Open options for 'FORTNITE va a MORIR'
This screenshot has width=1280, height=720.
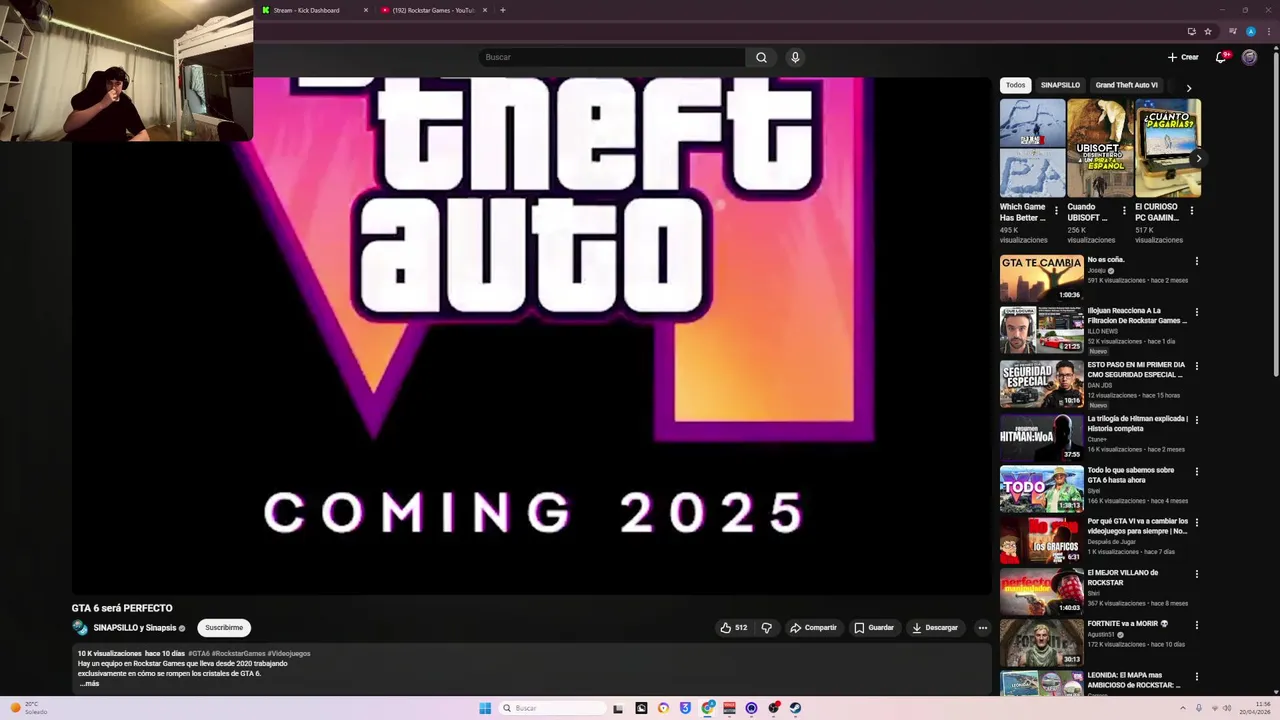pyautogui.click(x=1196, y=625)
